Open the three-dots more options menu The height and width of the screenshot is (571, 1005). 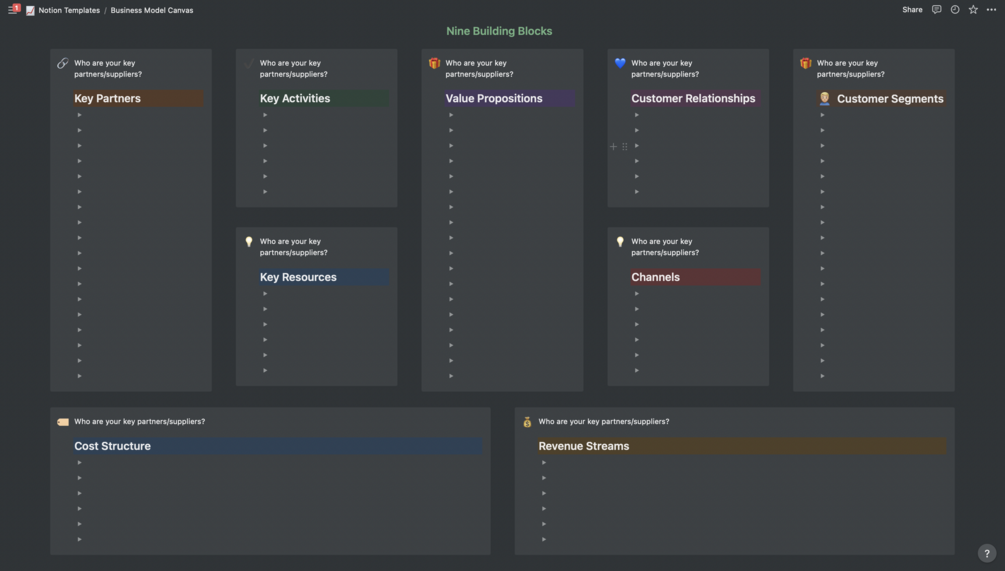(991, 10)
